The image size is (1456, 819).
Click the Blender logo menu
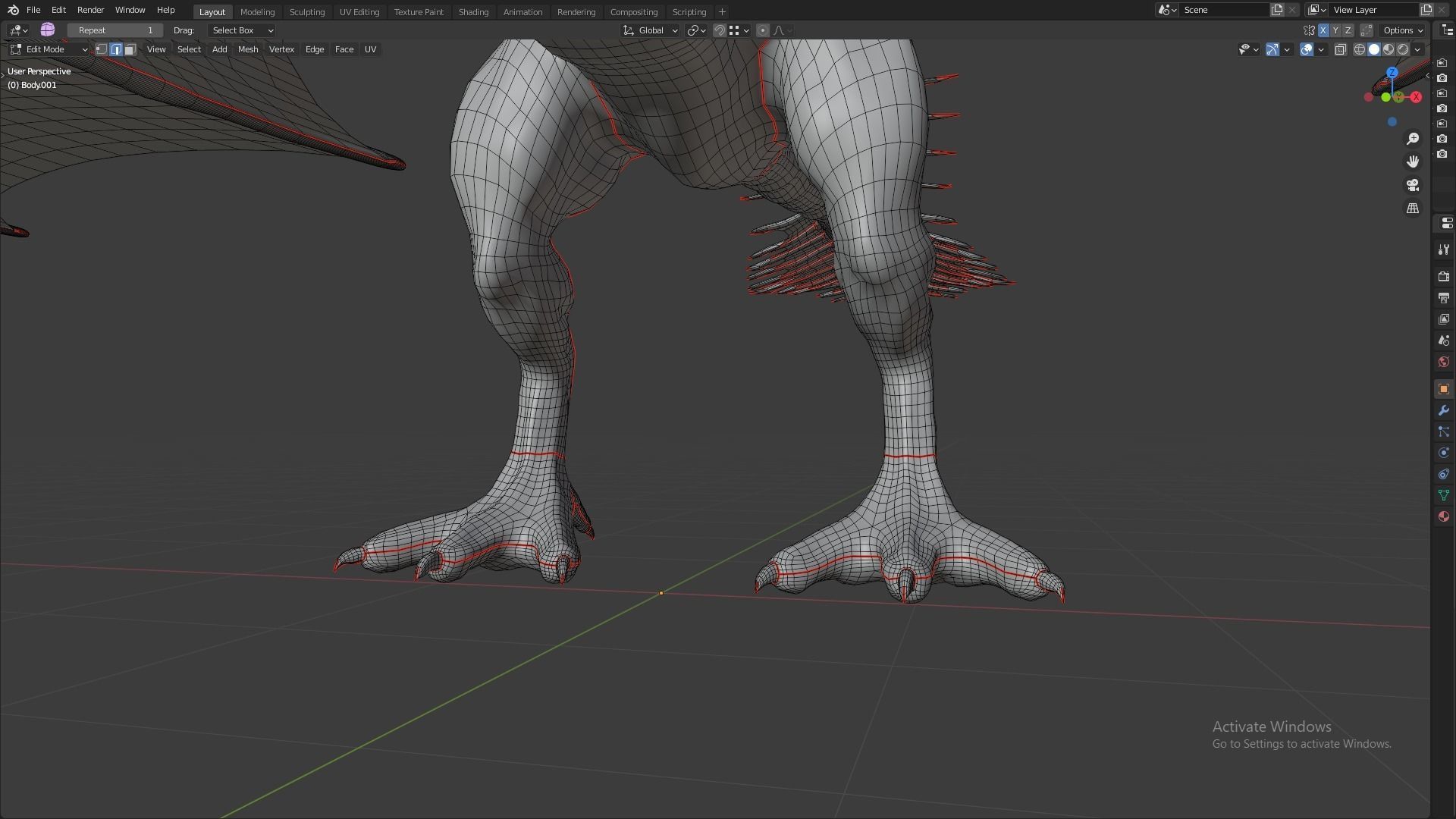[x=13, y=10]
